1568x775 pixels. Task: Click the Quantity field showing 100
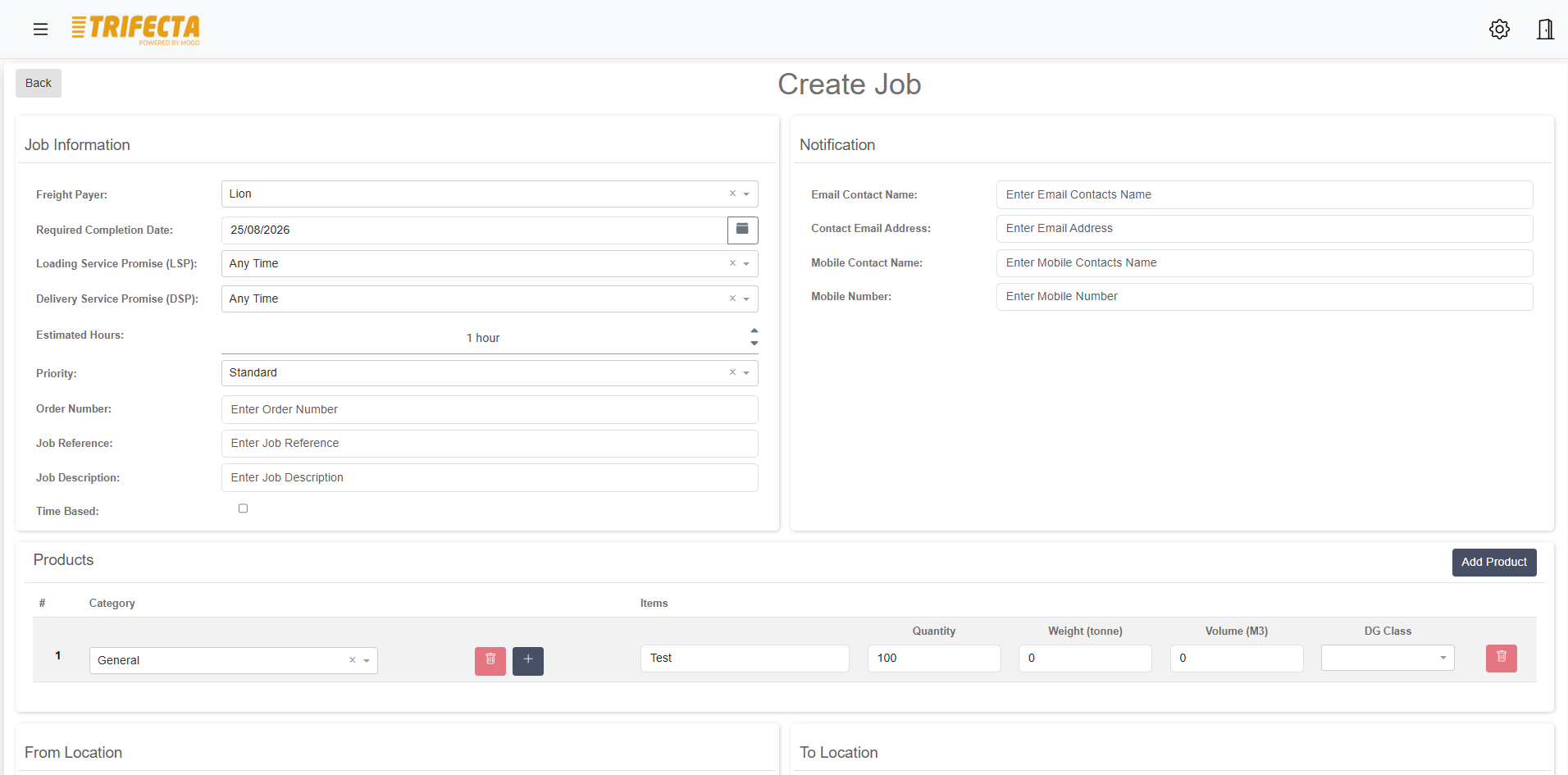click(934, 658)
